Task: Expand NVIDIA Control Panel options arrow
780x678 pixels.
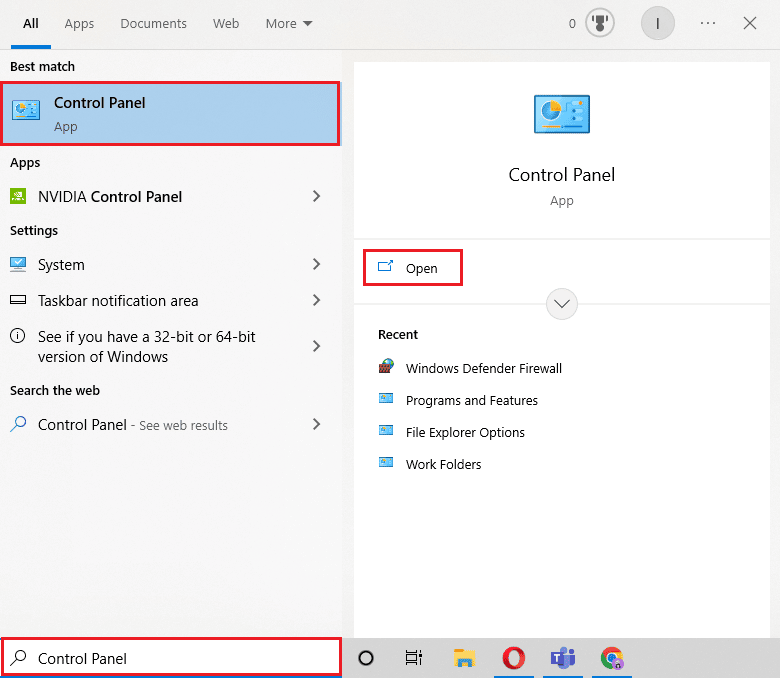Action: pyautogui.click(x=316, y=196)
